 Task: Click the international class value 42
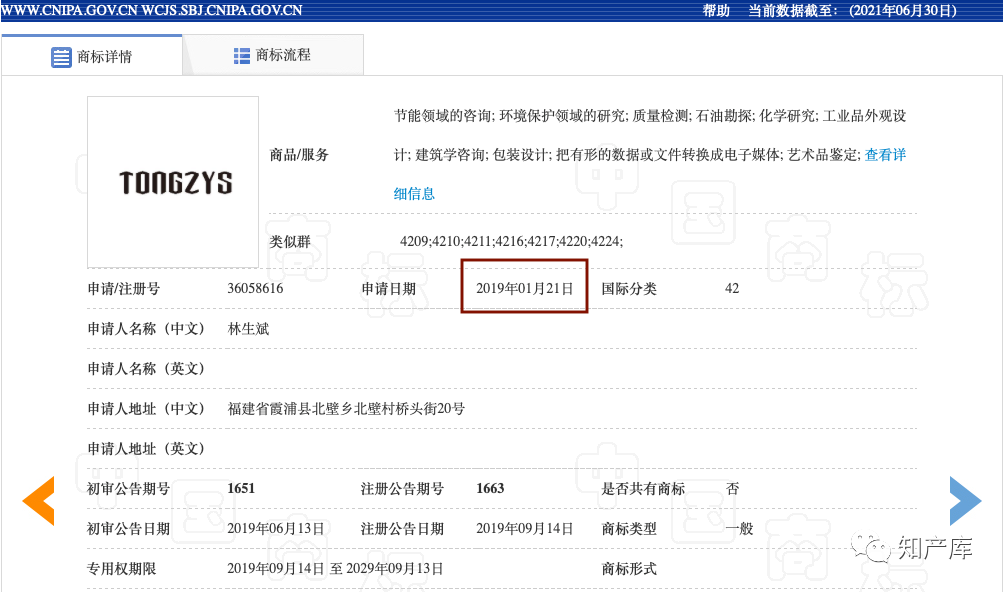(x=732, y=289)
